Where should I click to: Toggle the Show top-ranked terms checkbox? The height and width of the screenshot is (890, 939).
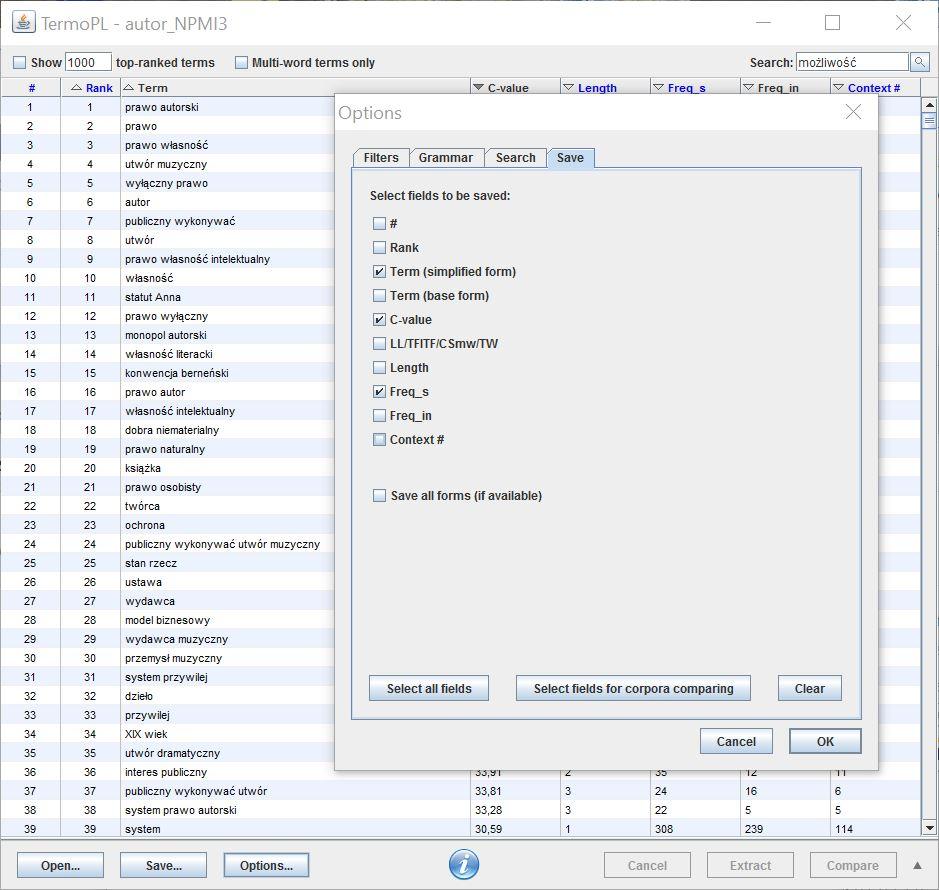tap(20, 62)
